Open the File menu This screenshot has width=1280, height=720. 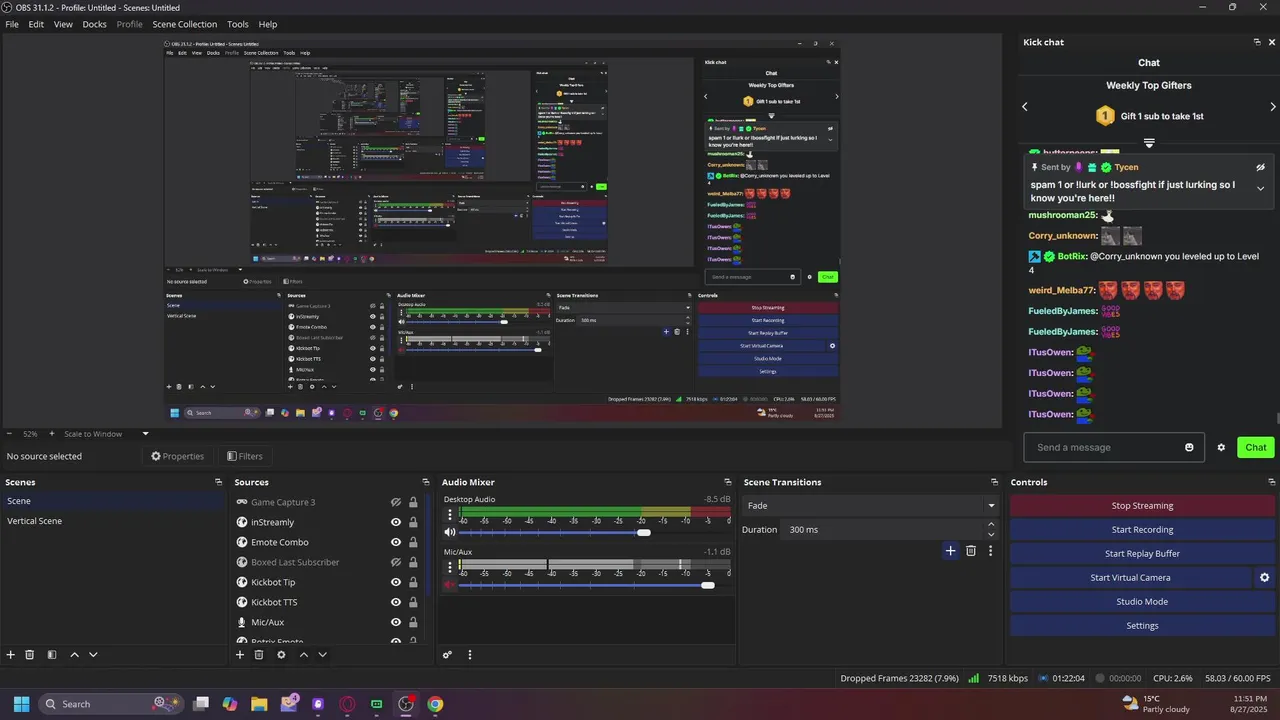tap(12, 24)
